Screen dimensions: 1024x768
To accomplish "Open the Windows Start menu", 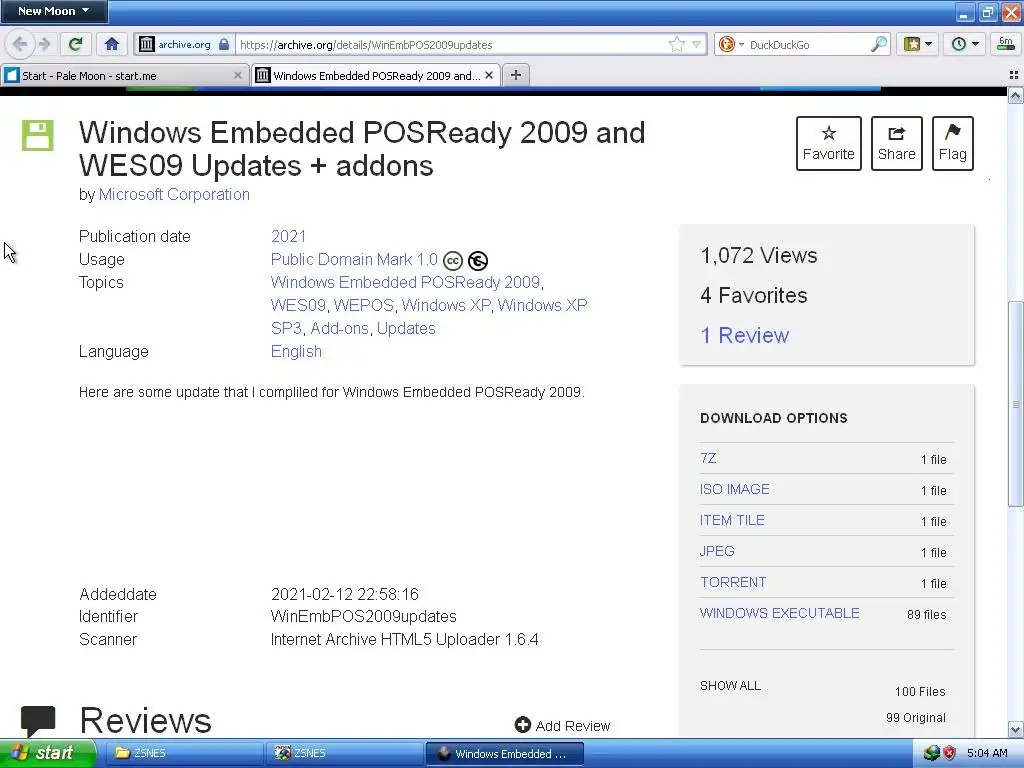I will [x=48, y=753].
